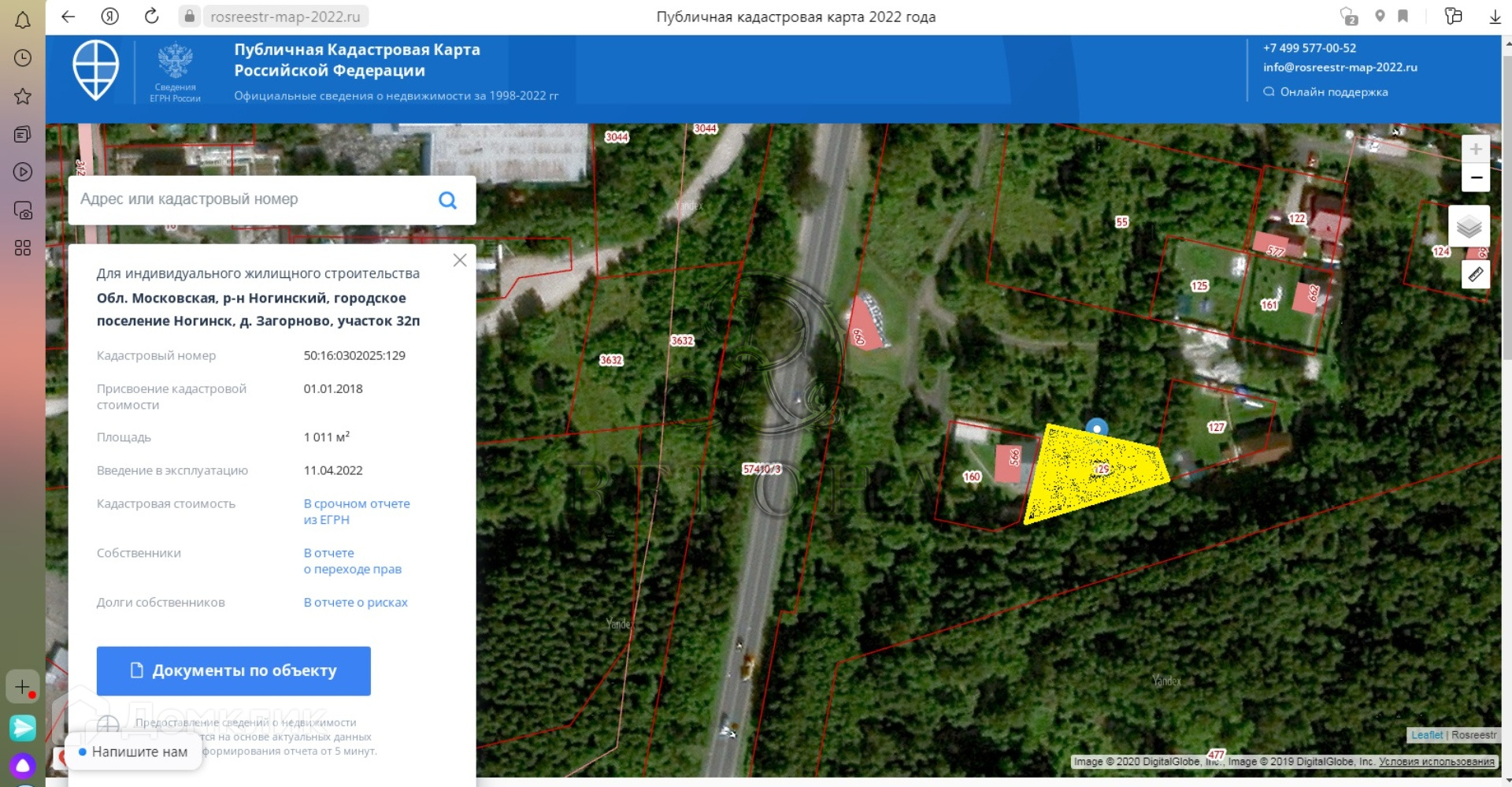Open the "В отчете о рисках" link
Image resolution: width=1512 pixels, height=787 pixels.
pos(356,603)
